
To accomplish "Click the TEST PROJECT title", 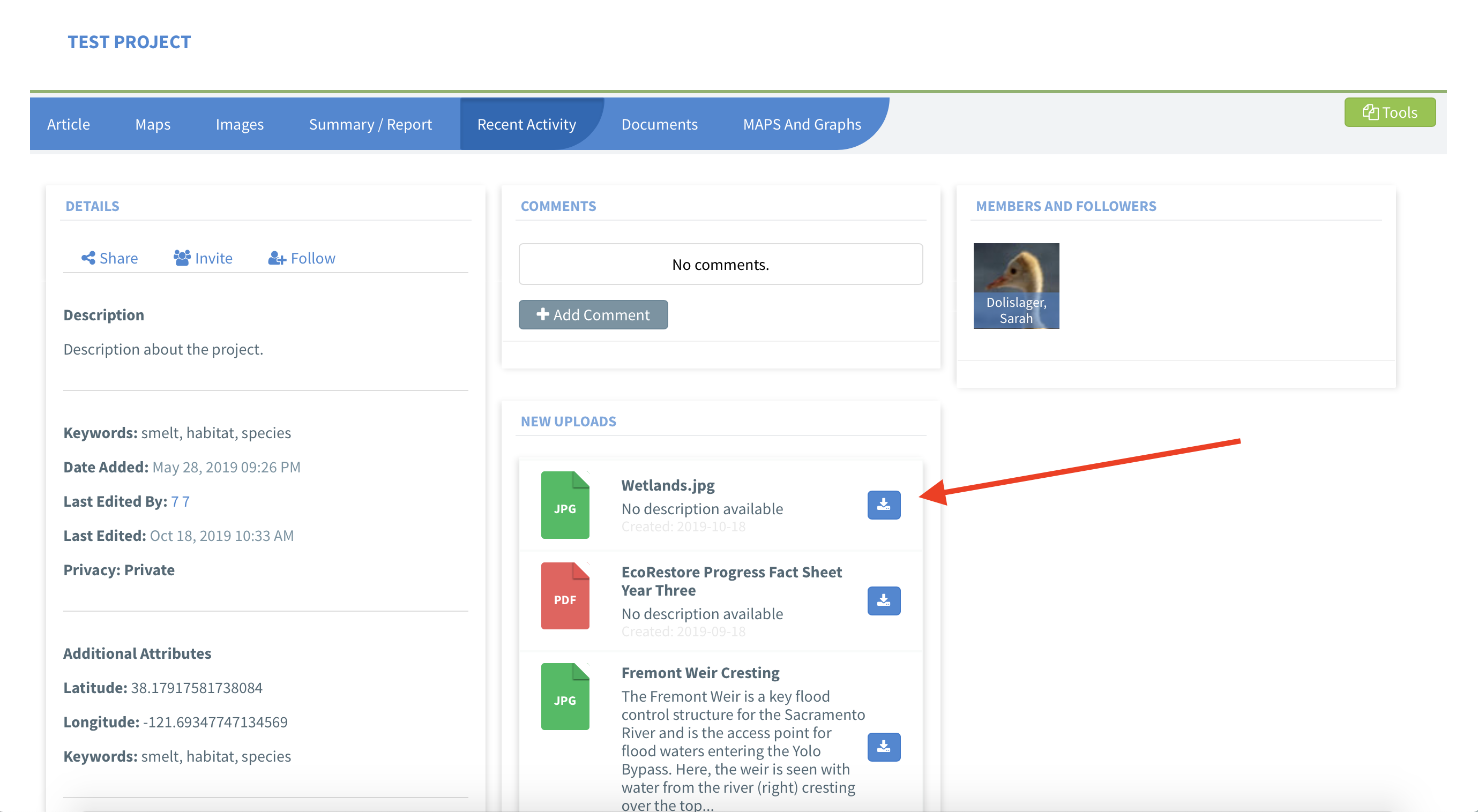I will 129,42.
